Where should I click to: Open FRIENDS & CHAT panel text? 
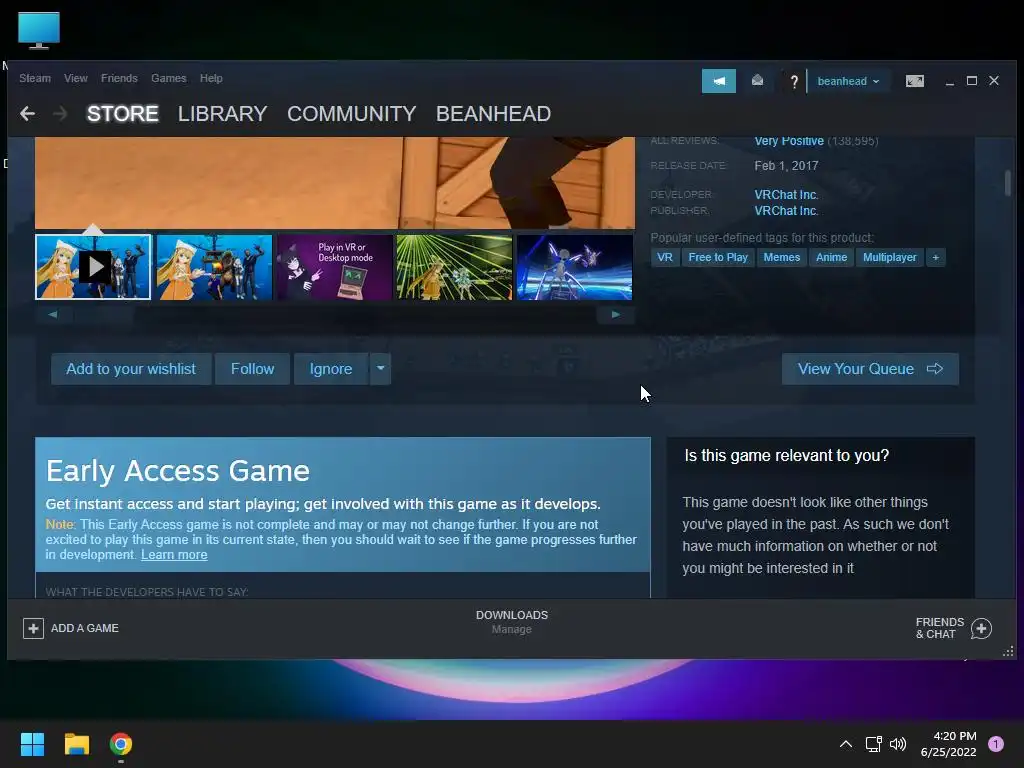[940, 628]
